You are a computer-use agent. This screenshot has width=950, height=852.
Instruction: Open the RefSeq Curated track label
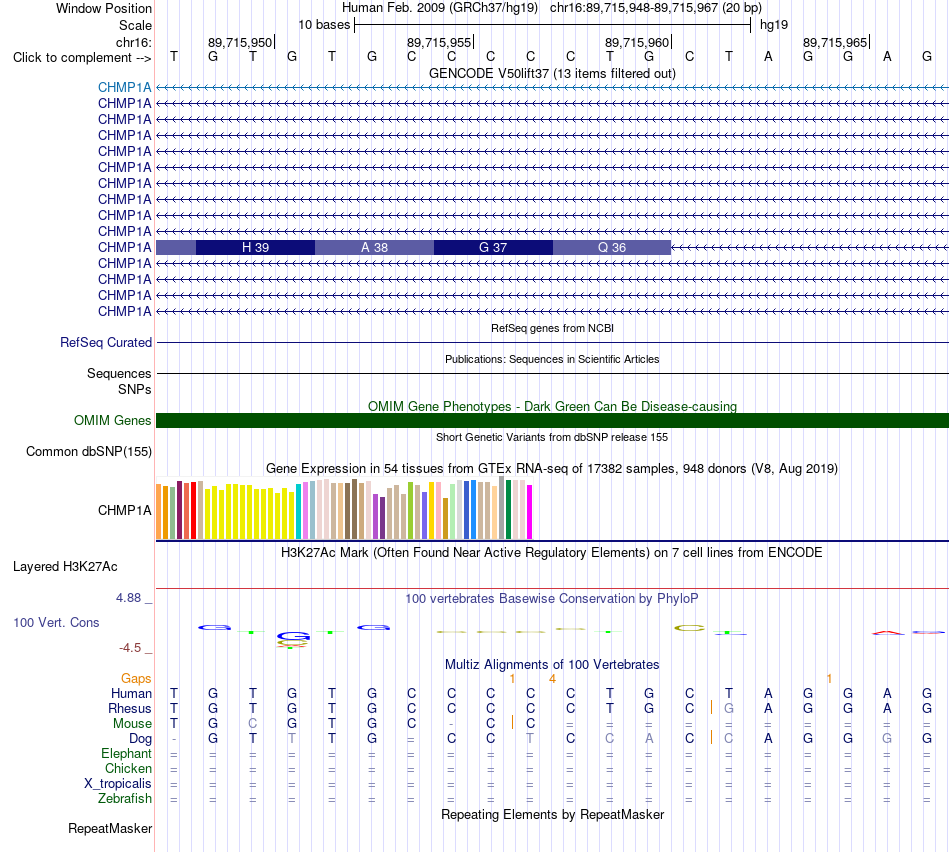pos(105,342)
